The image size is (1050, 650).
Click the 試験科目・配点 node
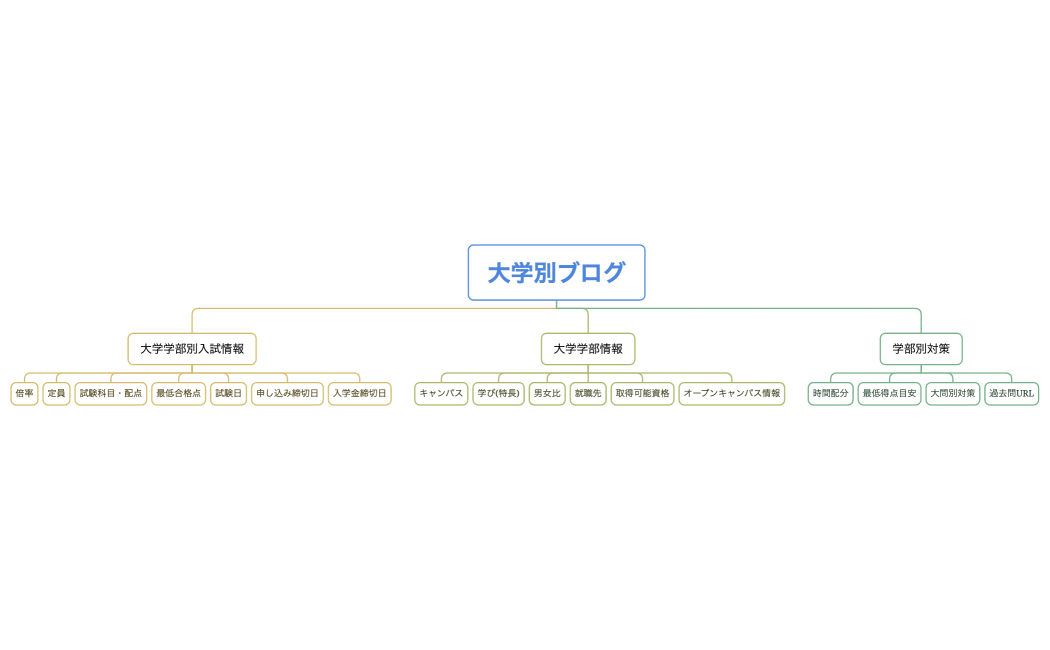pos(111,393)
